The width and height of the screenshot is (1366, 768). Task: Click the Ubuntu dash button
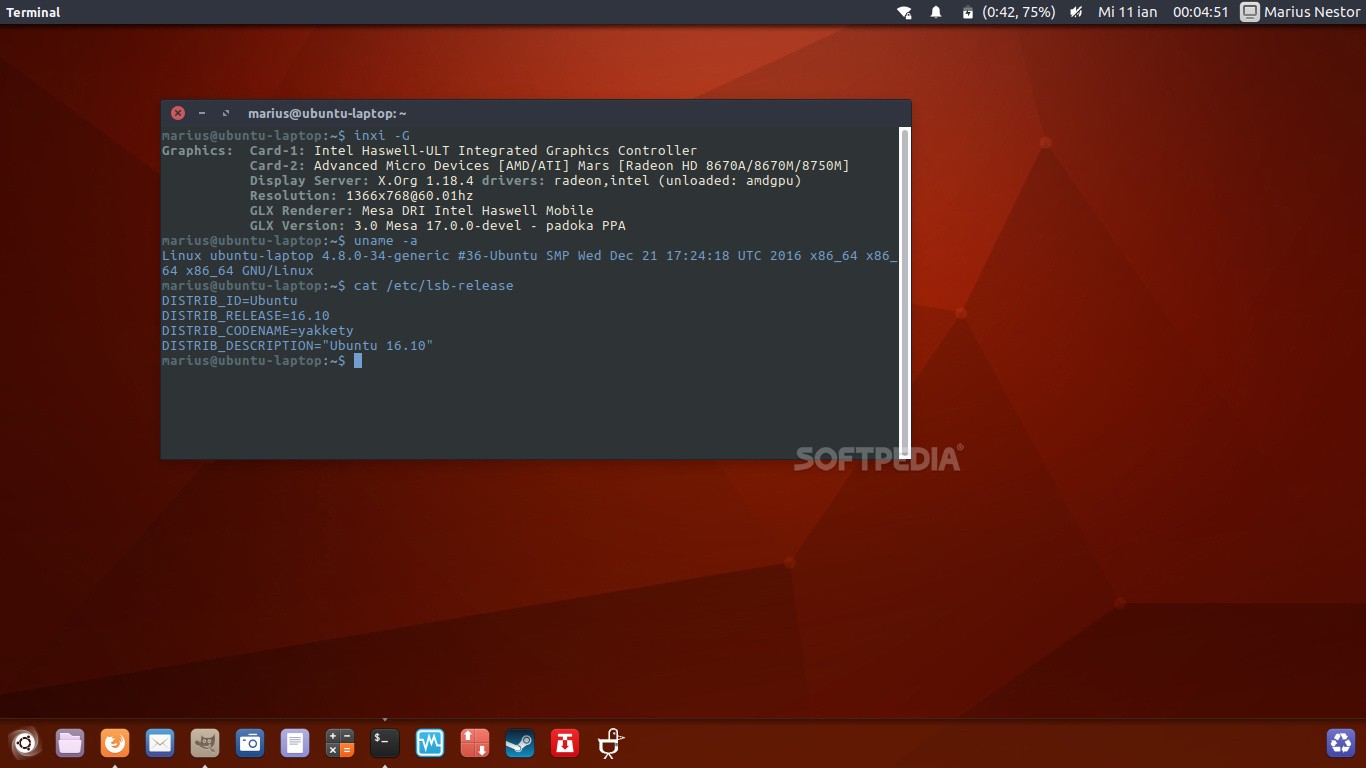[x=24, y=743]
